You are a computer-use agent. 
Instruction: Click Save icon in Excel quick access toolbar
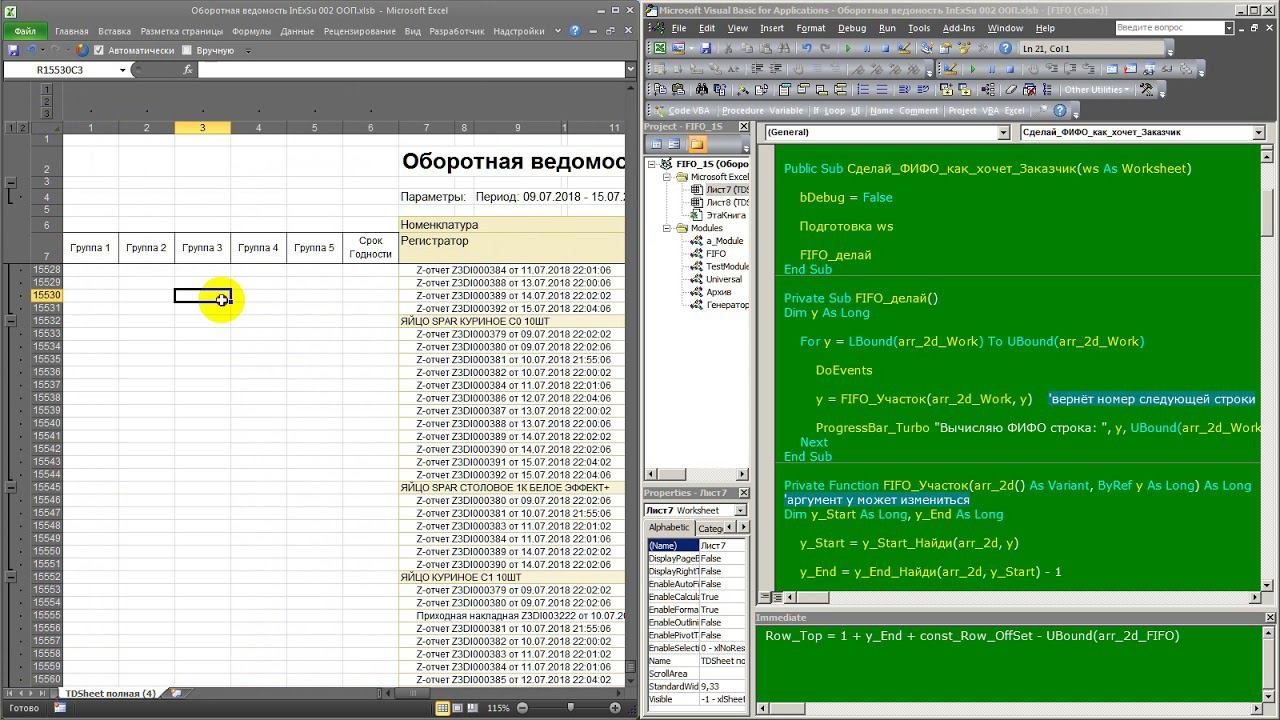coord(13,50)
